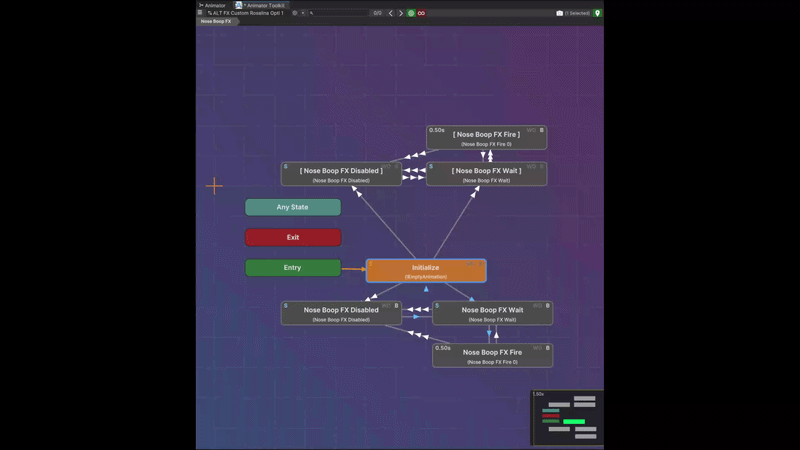Toggle WD on the Initialize state

pyautogui.click(x=470, y=264)
